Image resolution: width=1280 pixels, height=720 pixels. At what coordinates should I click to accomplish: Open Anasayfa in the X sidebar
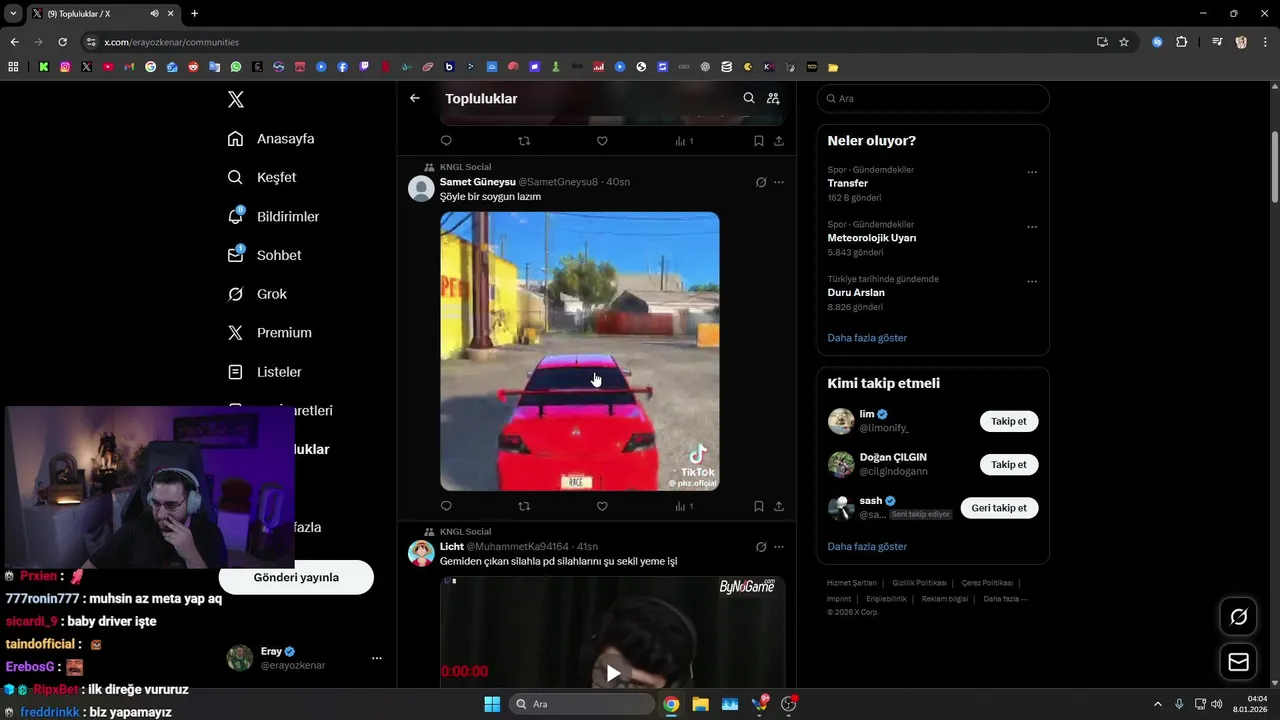point(271,139)
